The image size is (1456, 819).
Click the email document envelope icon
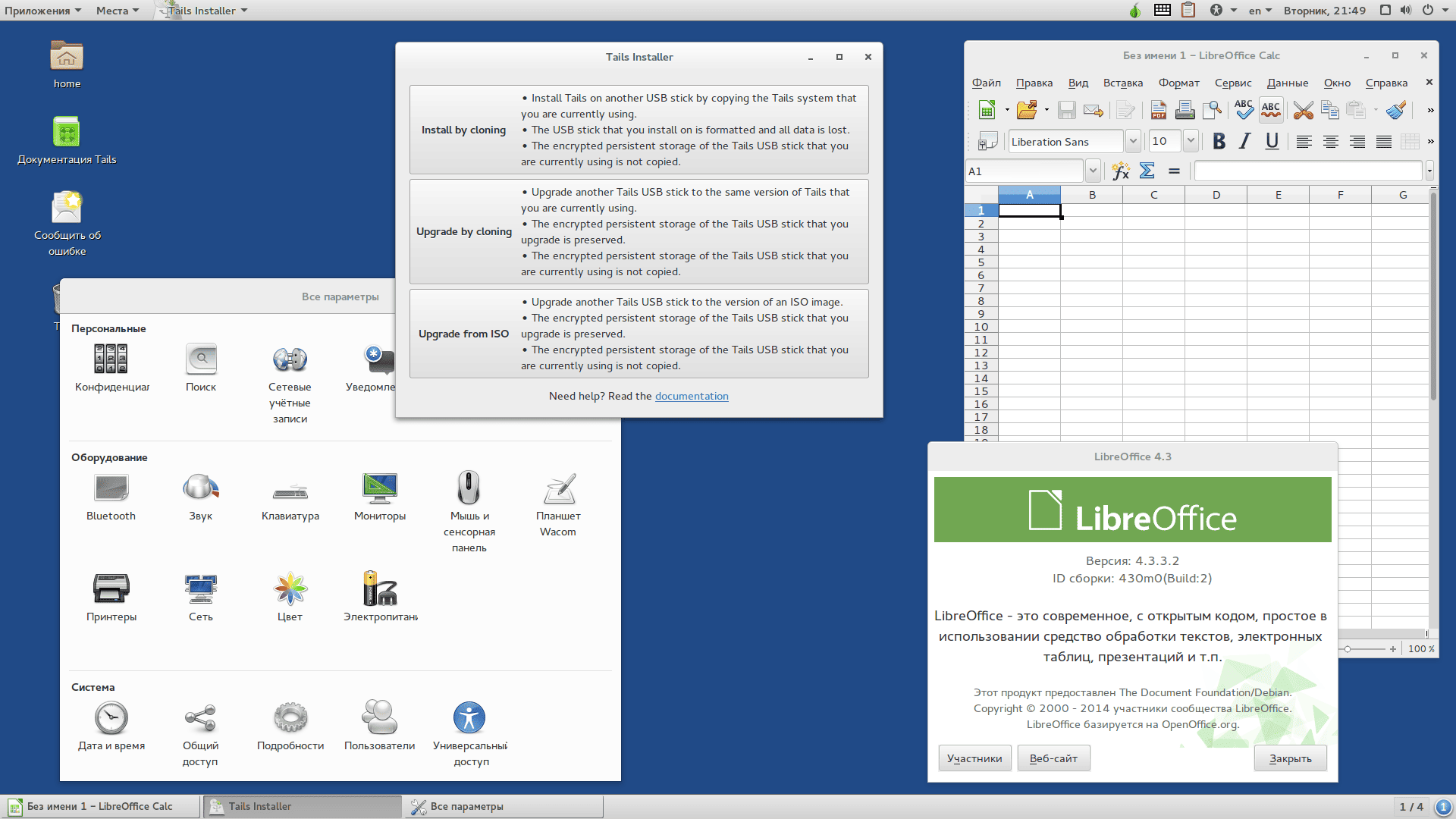click(1094, 111)
